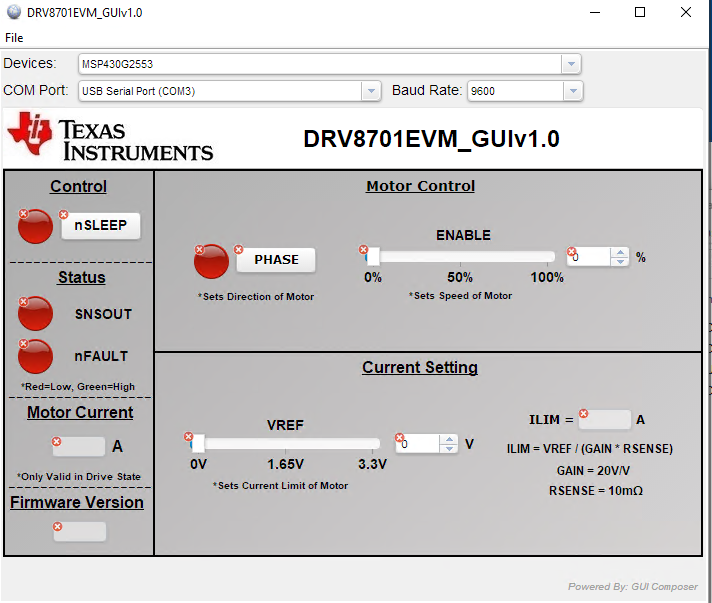Click the 'RSENSE = 10mΩ' text
The image size is (712, 603).
596,491
